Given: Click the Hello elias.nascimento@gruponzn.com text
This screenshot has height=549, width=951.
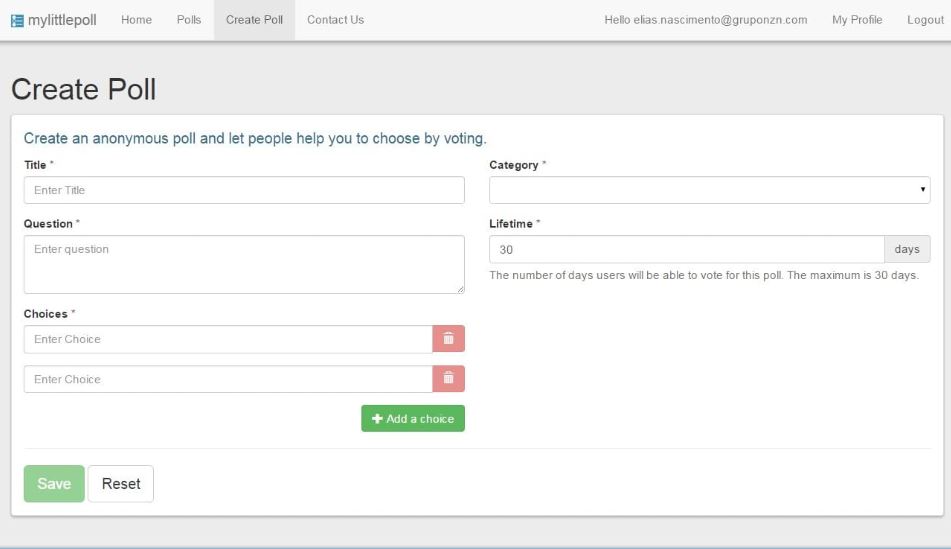Looking at the screenshot, I should [706, 20].
